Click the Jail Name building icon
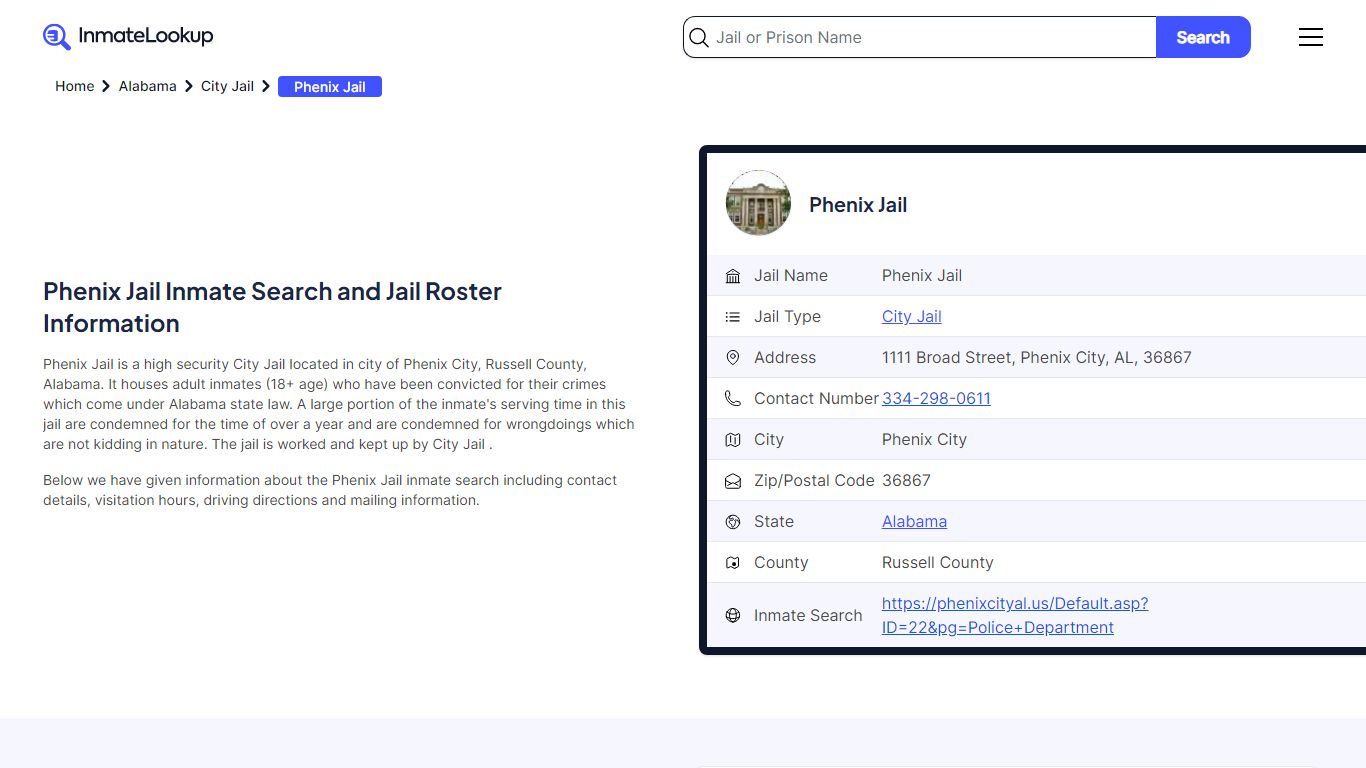The width and height of the screenshot is (1366, 768). 733,276
